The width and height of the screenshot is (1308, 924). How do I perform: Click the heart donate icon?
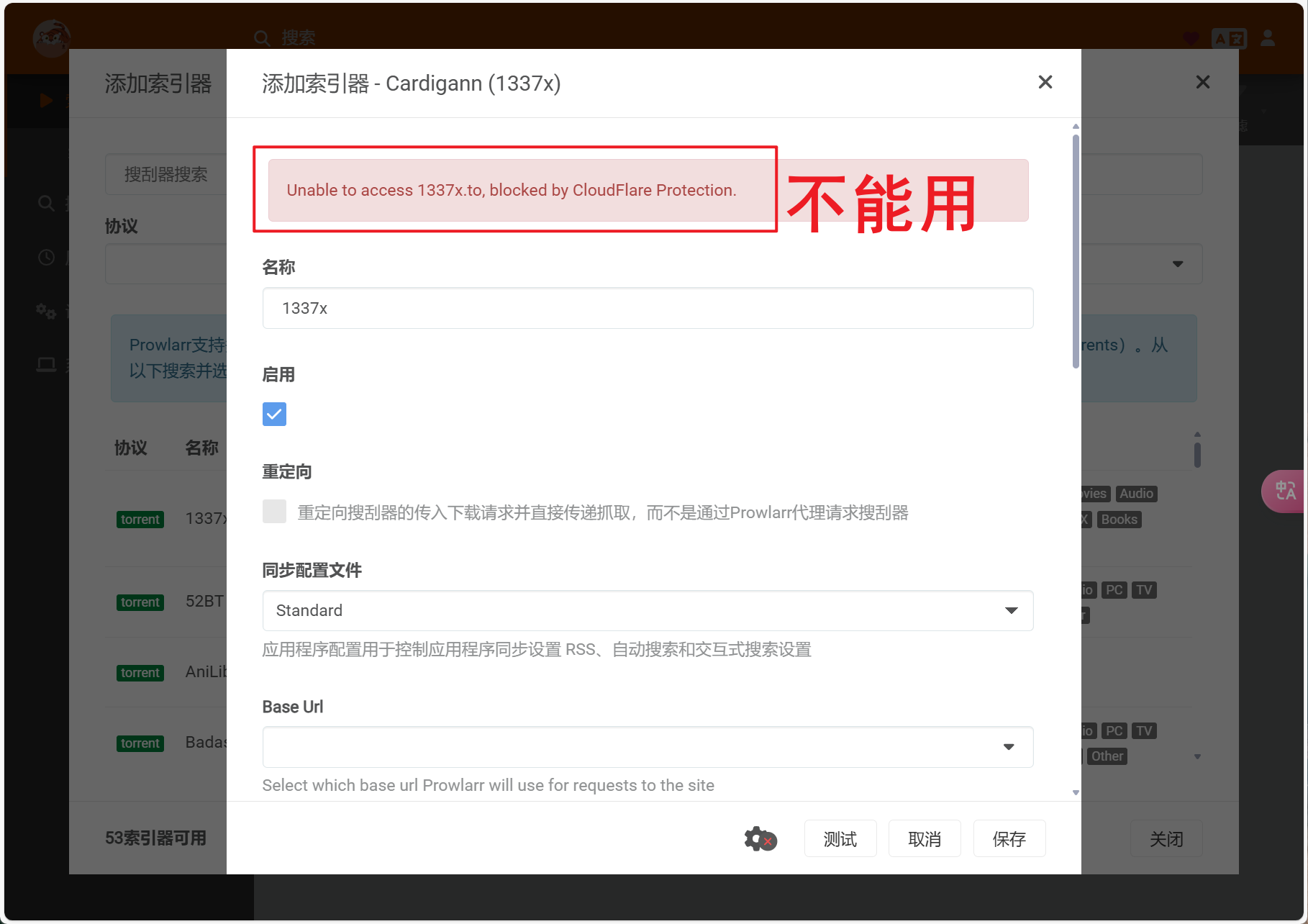pos(1191,38)
